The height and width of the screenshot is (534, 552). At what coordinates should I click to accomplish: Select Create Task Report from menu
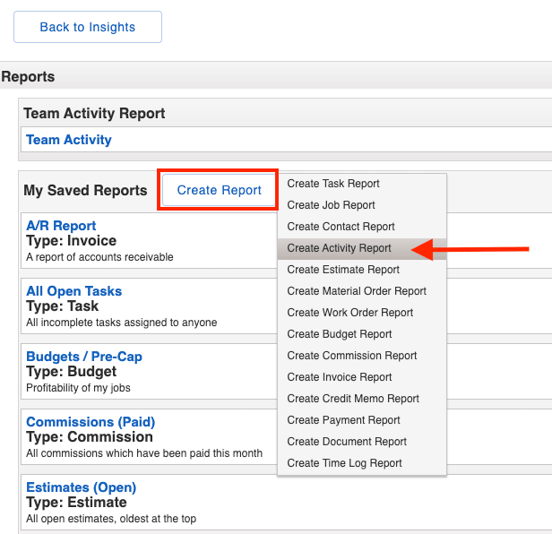tap(362, 184)
